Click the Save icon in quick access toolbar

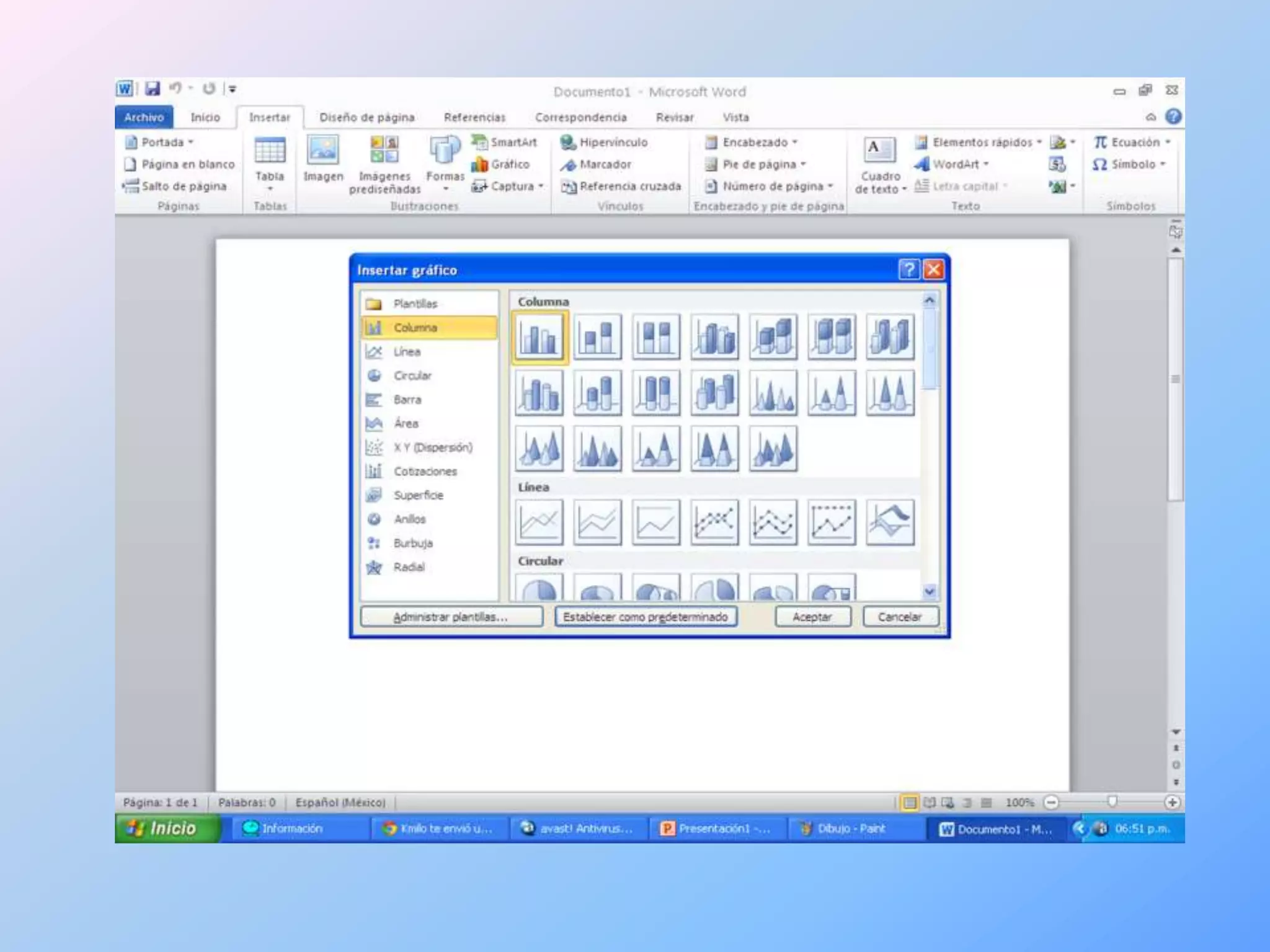153,89
